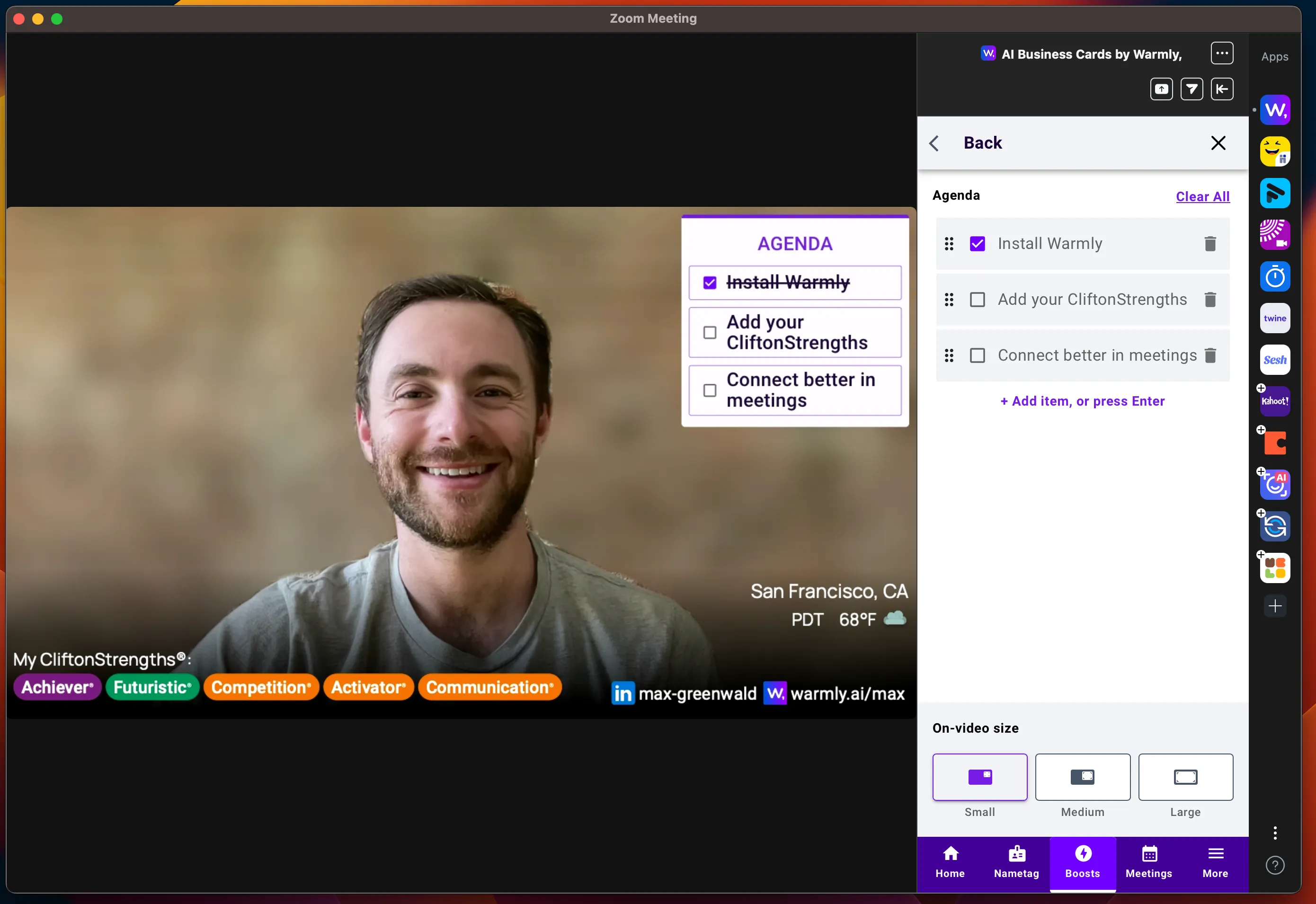Click Add item, or press Enter
The image size is (1316, 904).
[x=1082, y=401]
